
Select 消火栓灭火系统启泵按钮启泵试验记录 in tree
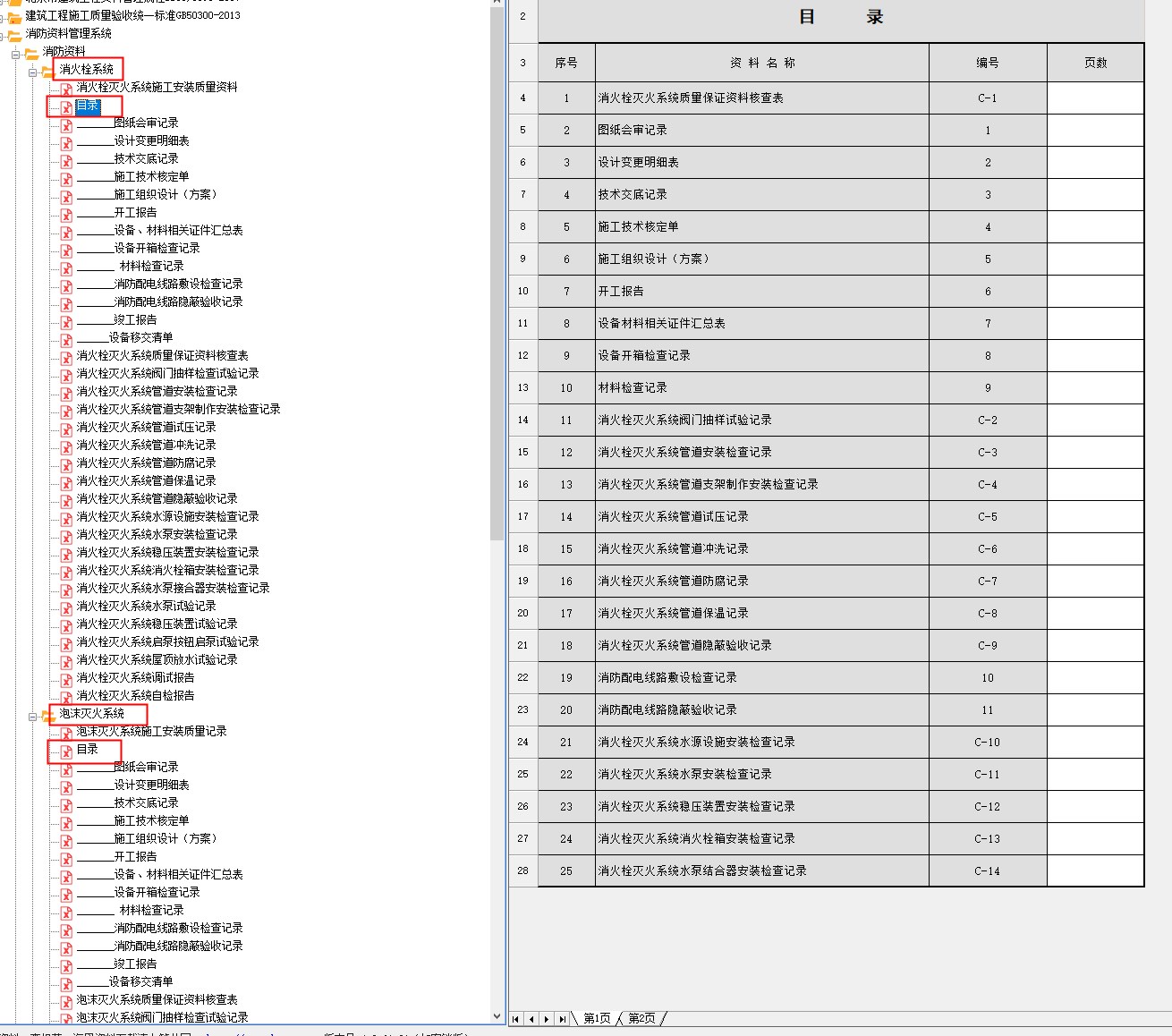167,642
